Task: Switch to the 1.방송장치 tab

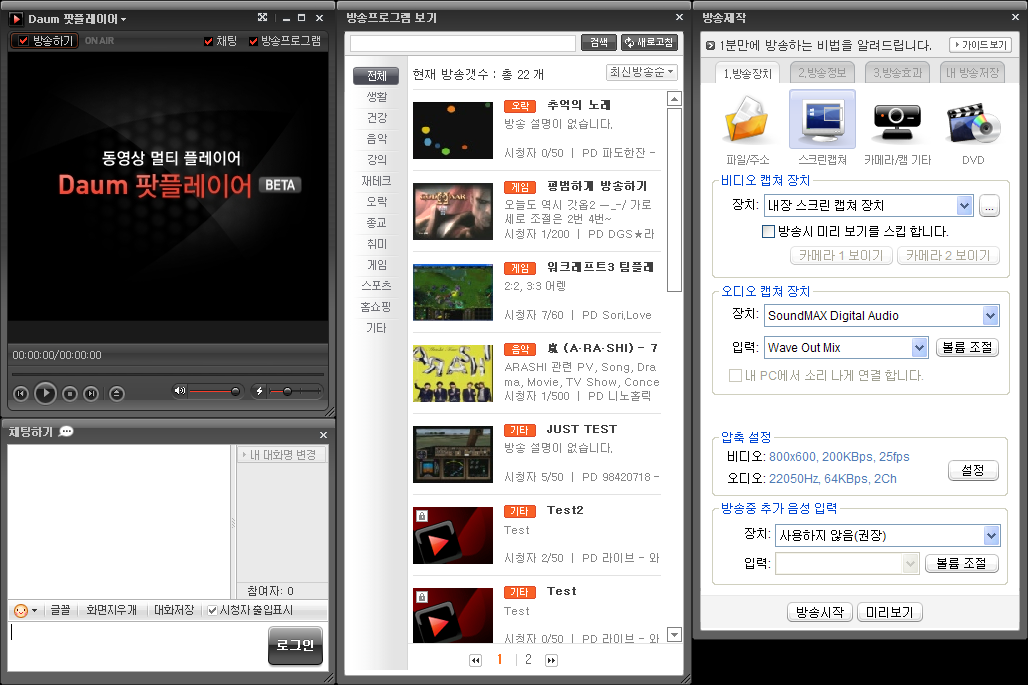Action: 748,73
